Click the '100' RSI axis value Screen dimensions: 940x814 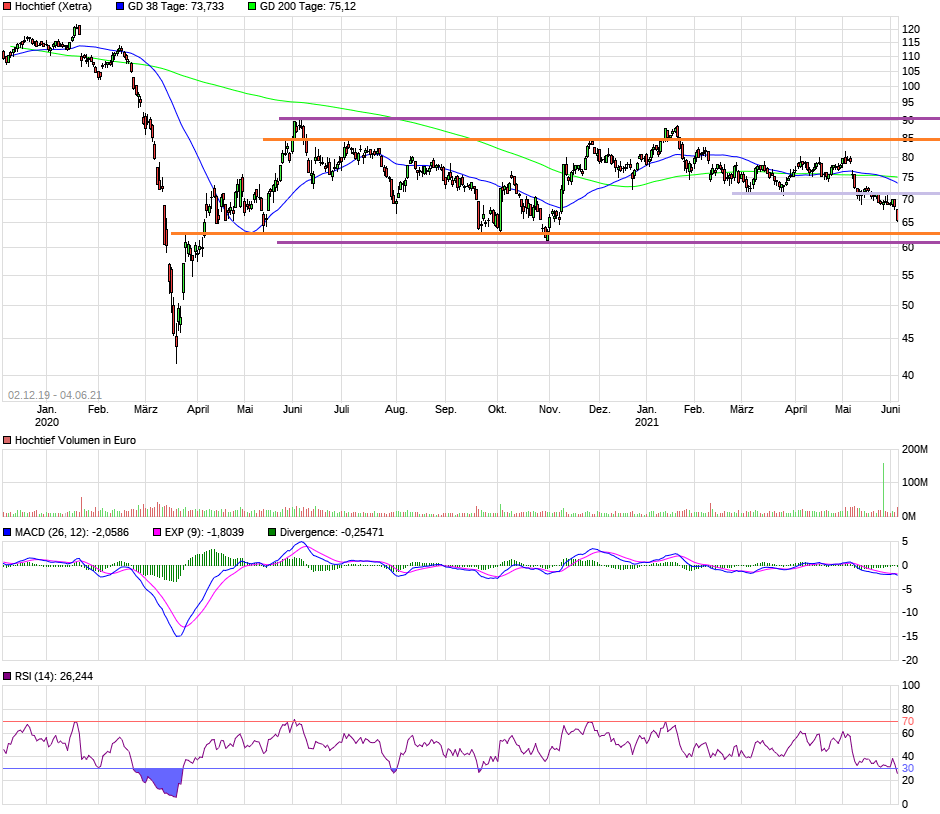[x=911, y=685]
